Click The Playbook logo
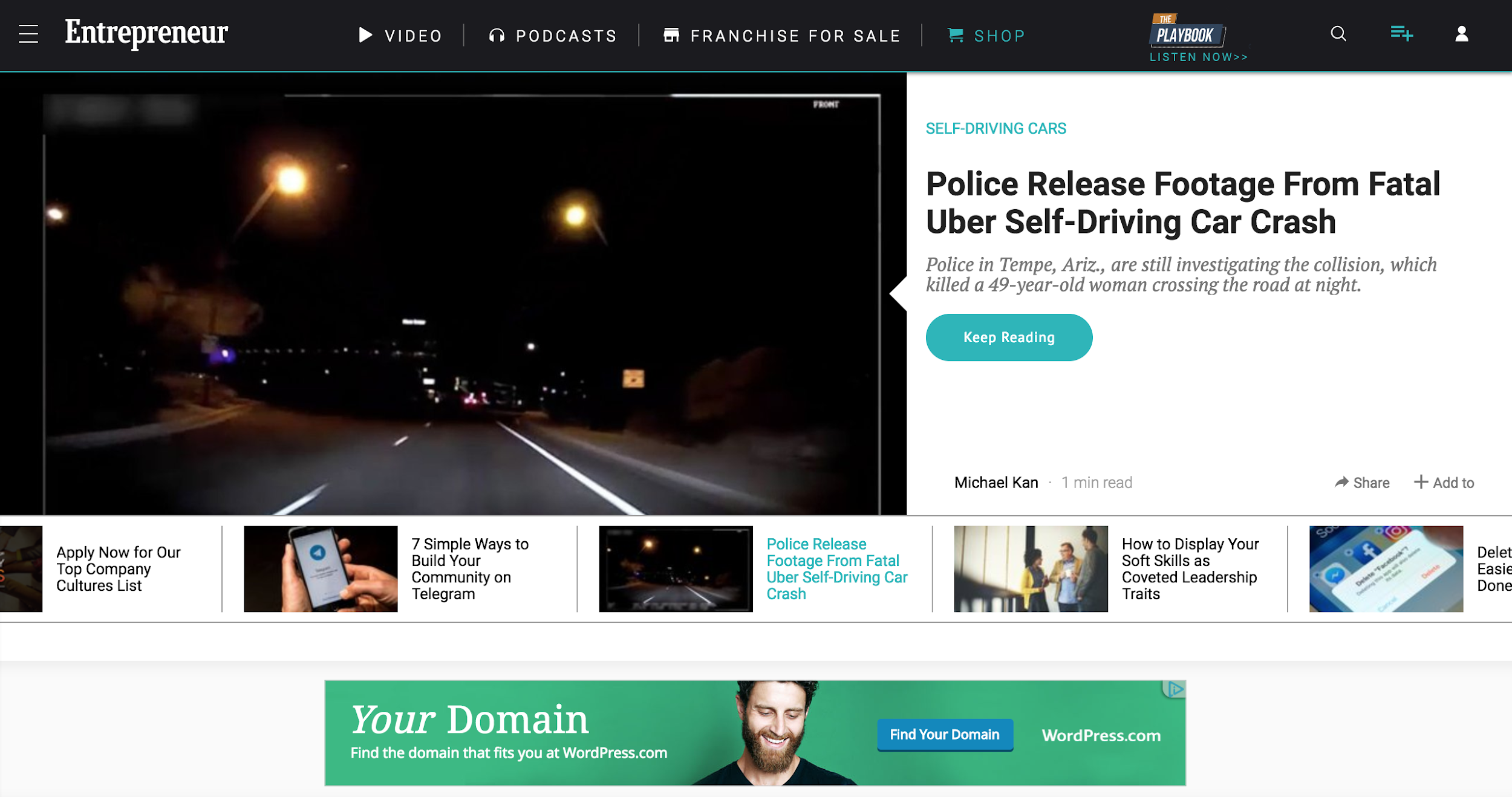This screenshot has width=1512, height=797. tap(1187, 33)
